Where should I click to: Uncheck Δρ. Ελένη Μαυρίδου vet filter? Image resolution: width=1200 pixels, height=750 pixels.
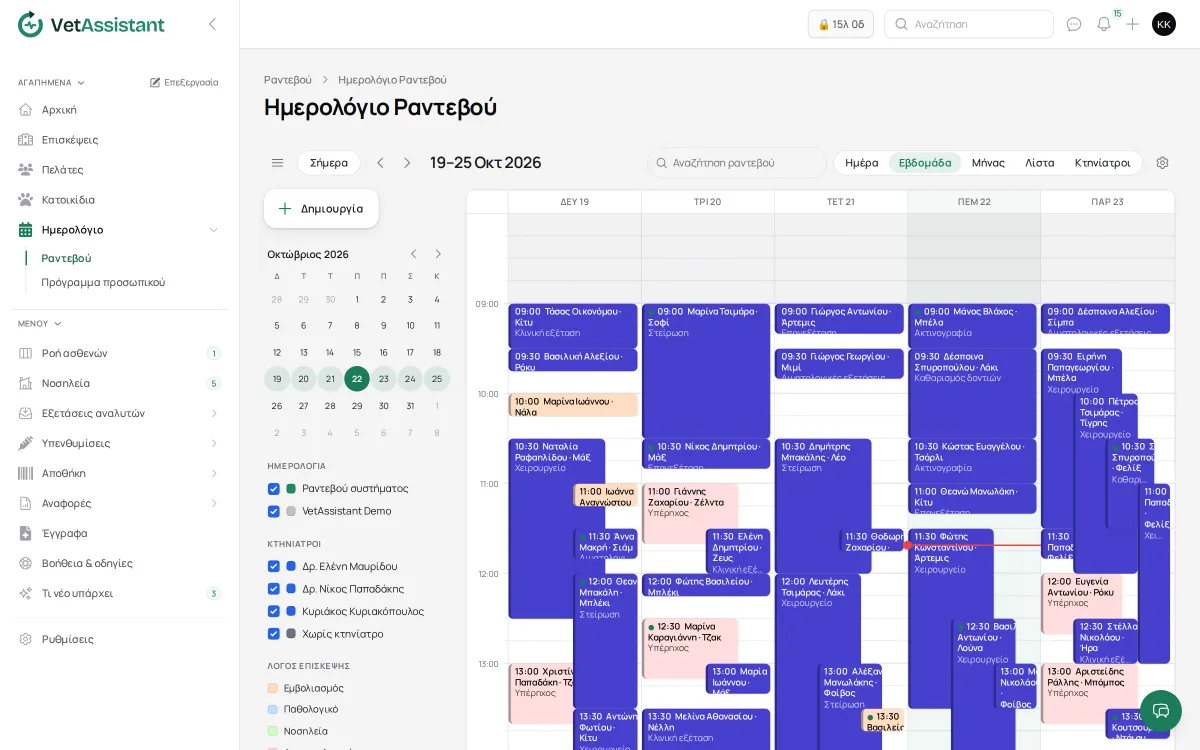274,566
